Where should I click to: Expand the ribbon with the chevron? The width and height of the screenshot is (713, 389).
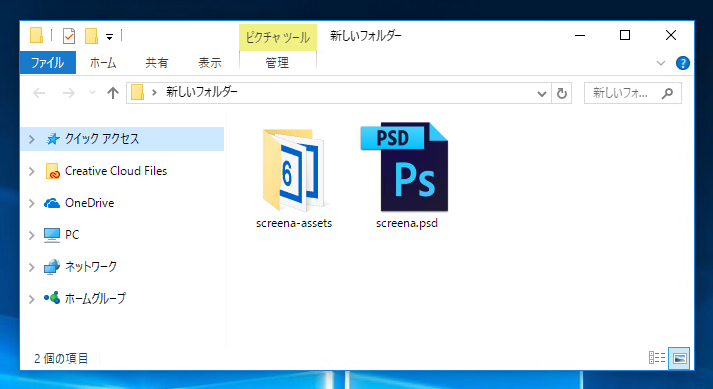point(661,63)
